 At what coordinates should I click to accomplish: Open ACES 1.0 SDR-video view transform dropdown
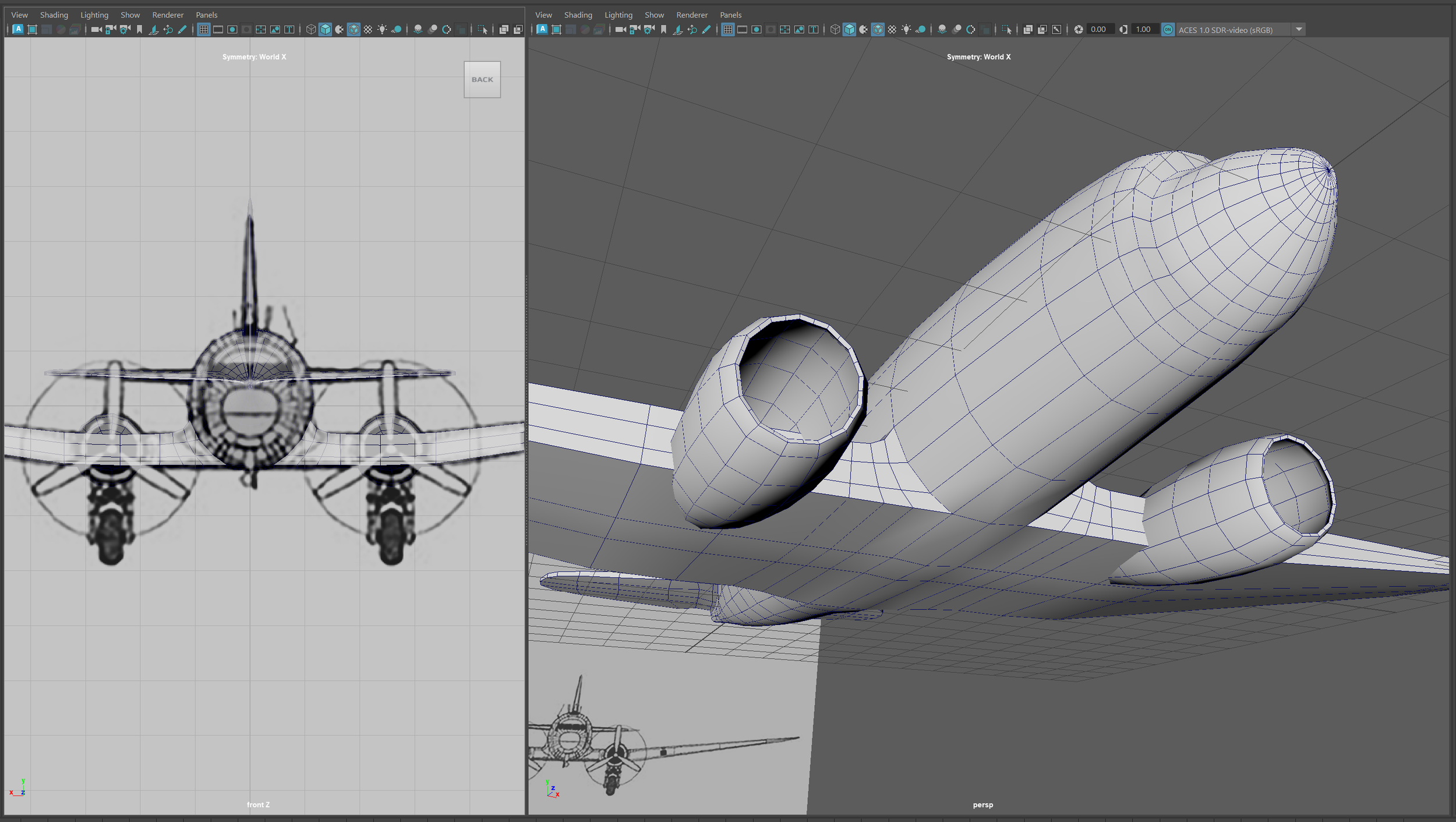coord(1299,30)
